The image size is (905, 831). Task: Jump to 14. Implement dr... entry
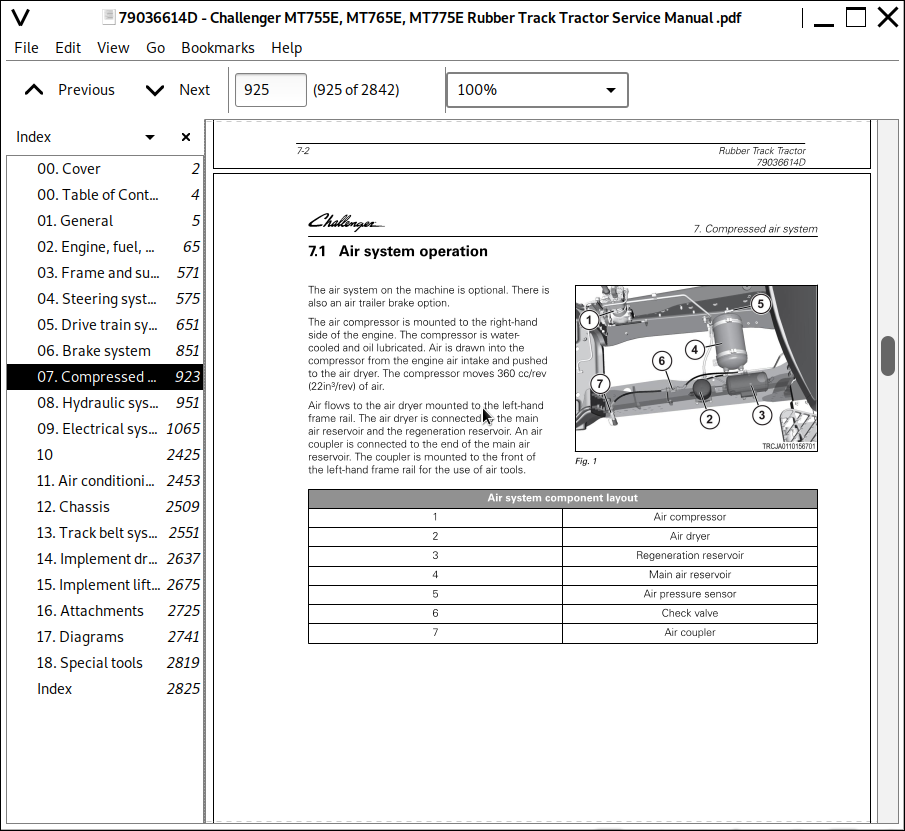pyautogui.click(x=105, y=559)
